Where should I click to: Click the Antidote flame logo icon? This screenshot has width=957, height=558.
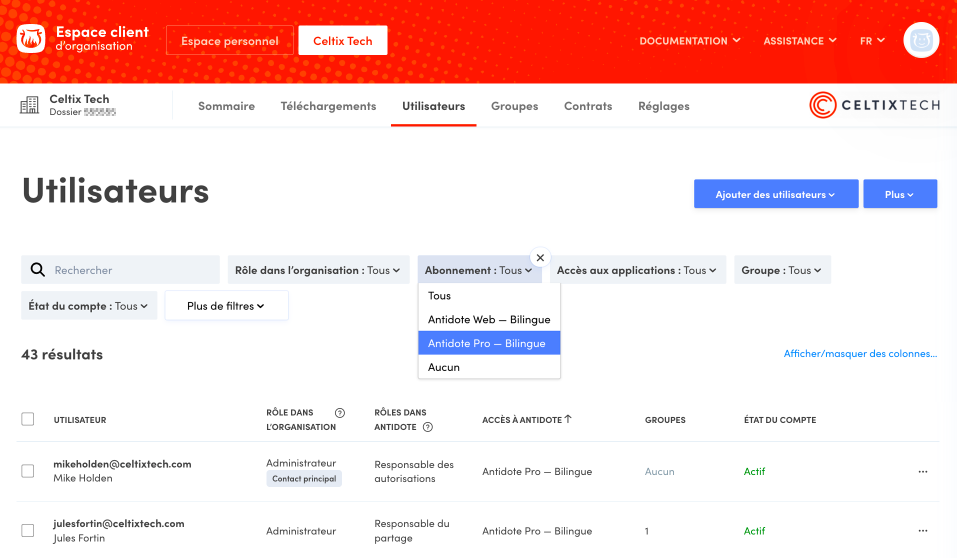pos(31,40)
